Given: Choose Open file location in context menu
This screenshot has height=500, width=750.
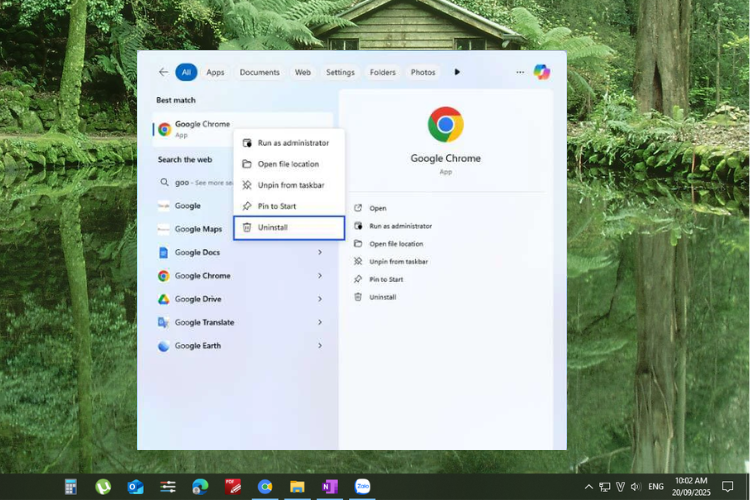Looking at the screenshot, I should [x=289, y=164].
